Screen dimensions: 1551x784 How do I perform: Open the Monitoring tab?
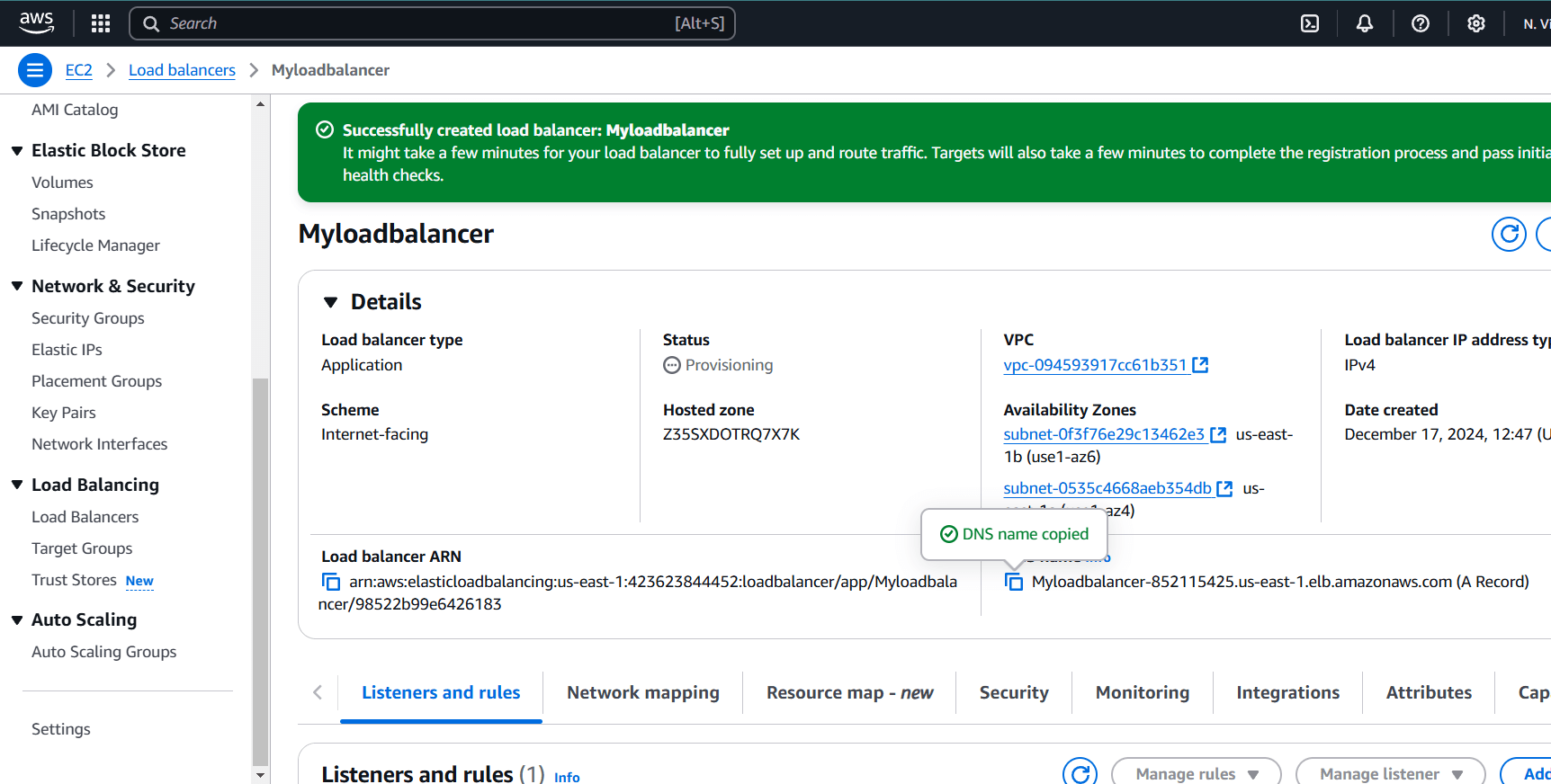[x=1143, y=692]
